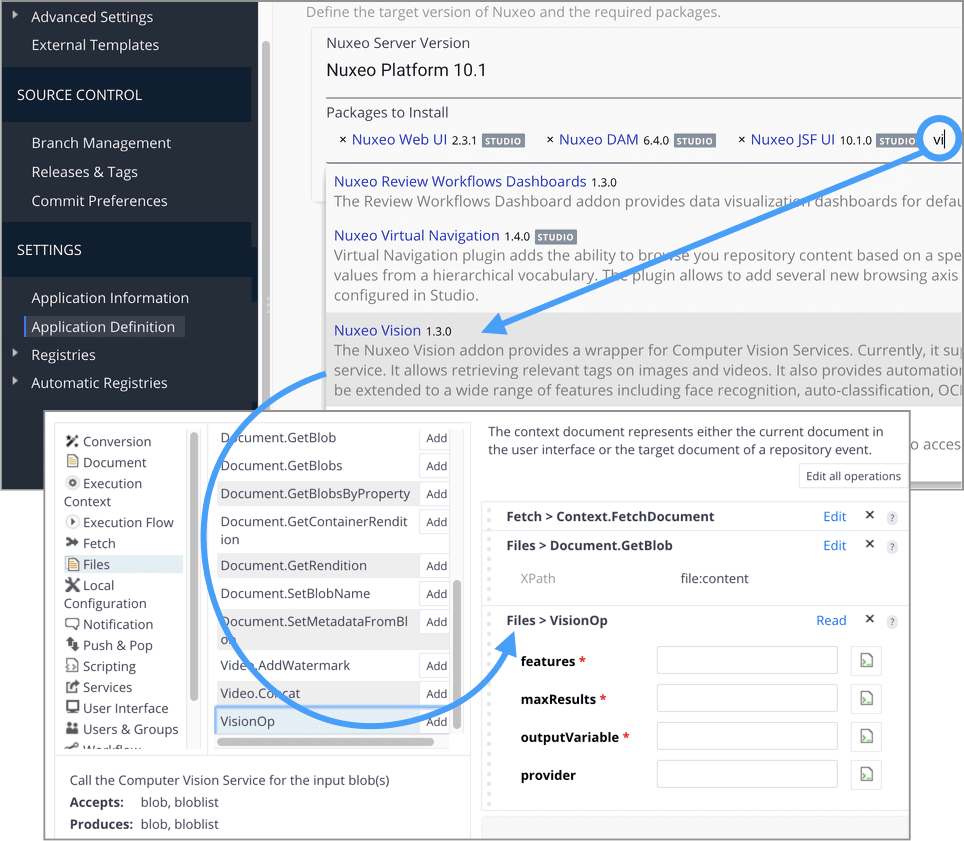This screenshot has height=841, width=964.
Task: Expand the Automatic Registries section
Action: pos(15,381)
